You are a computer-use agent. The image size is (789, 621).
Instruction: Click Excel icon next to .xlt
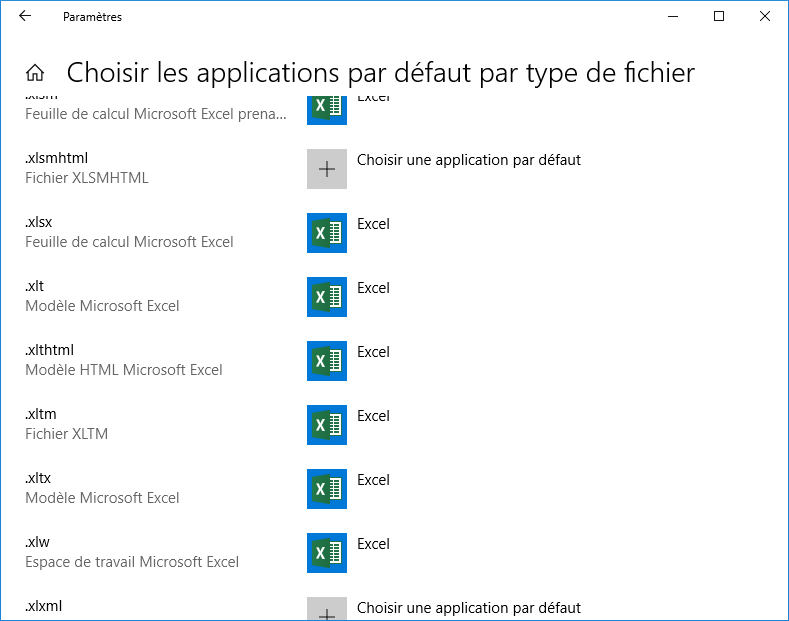pyautogui.click(x=327, y=297)
